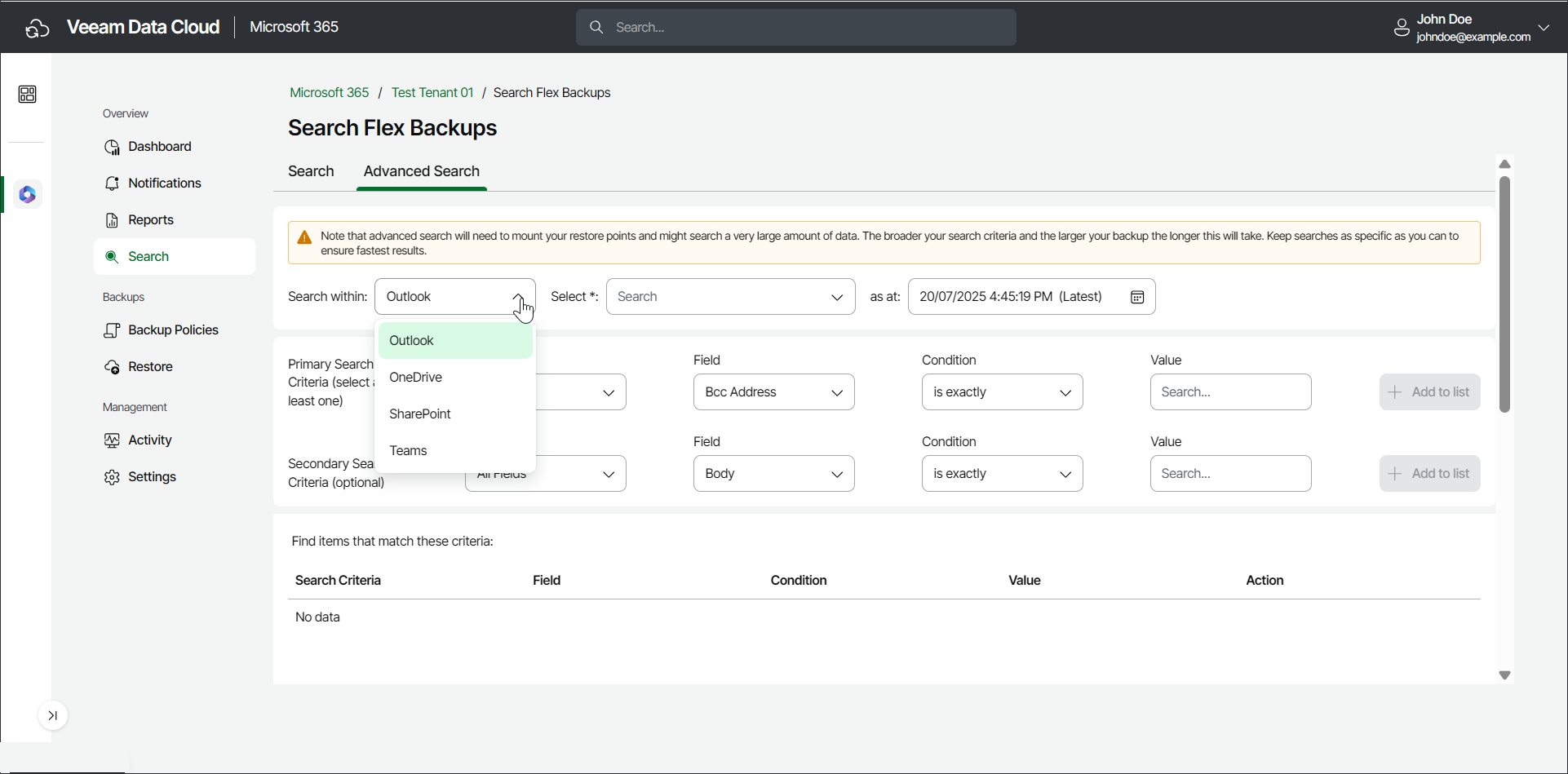1568x774 pixels.
Task: Open the secondary is exactly condition dropdown
Action: (1003, 474)
